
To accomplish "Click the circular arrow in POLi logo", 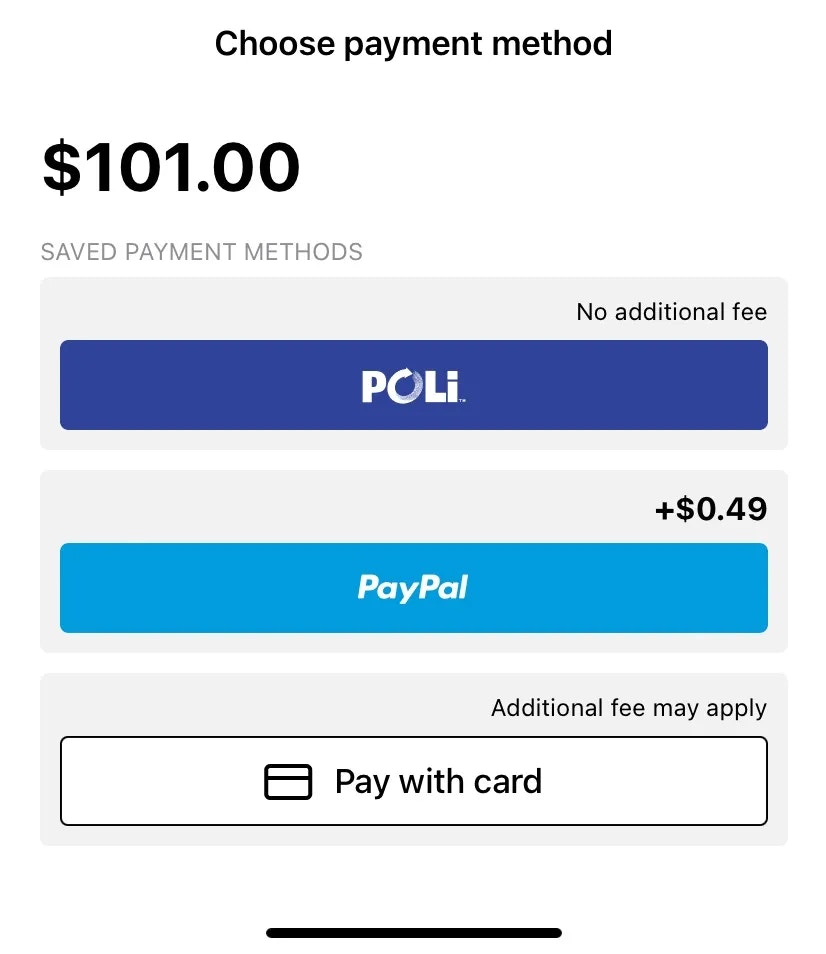I will coord(406,386).
